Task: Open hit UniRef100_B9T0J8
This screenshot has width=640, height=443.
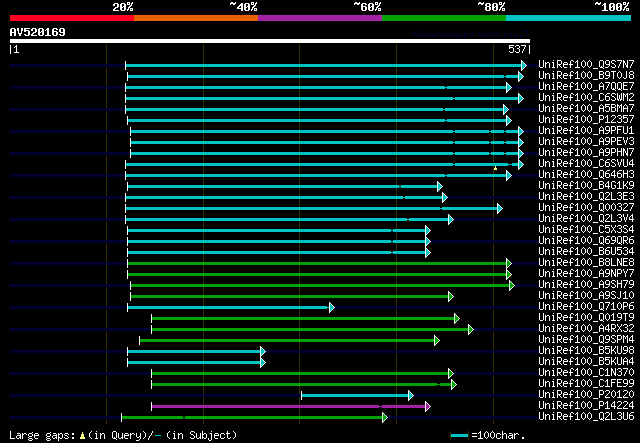Action: 586,75
